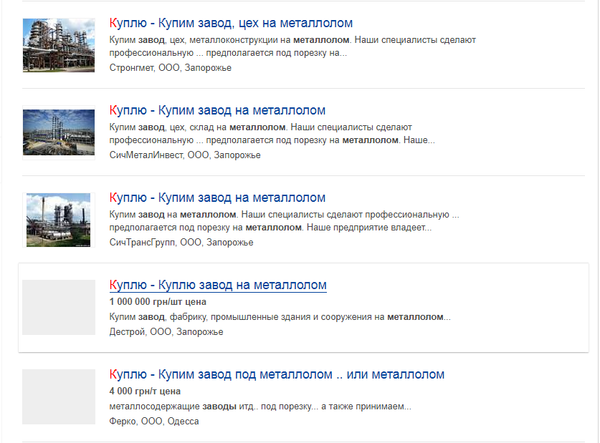Click factory thumbnail of Стронгмет listing
Screen dimensions: 600x443
click(x=59, y=45)
